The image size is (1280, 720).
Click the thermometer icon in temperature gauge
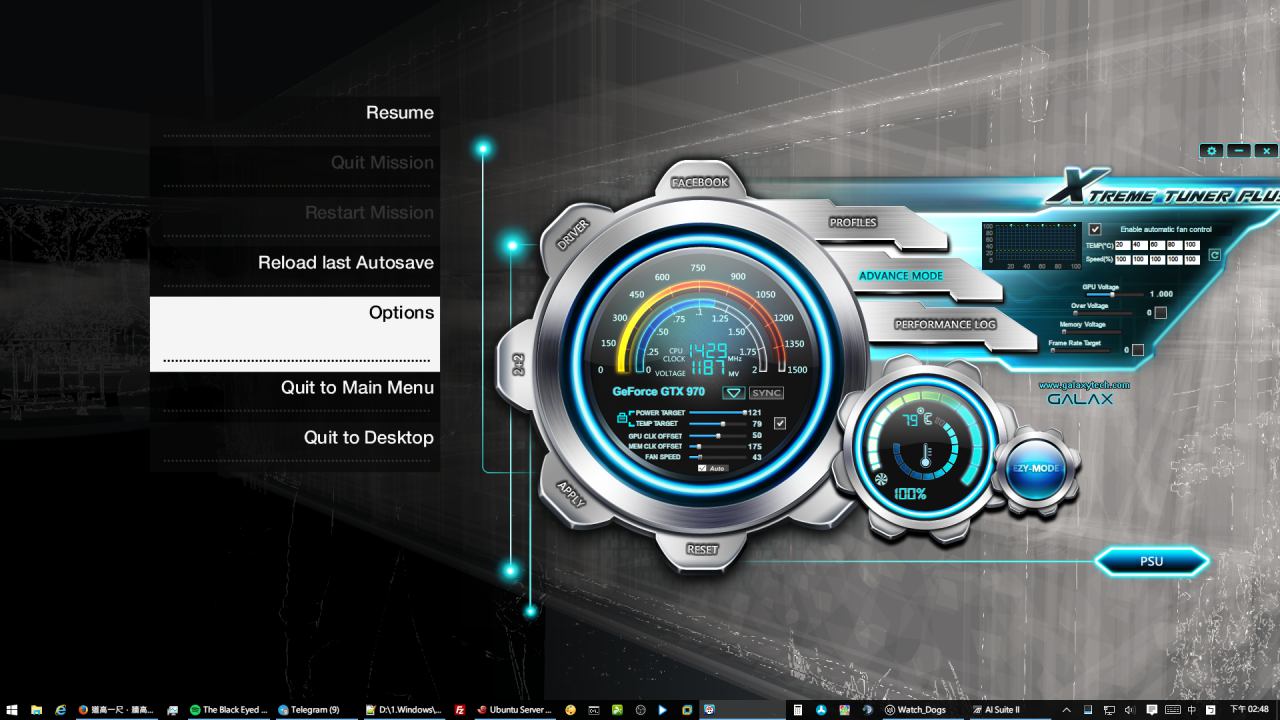point(925,457)
